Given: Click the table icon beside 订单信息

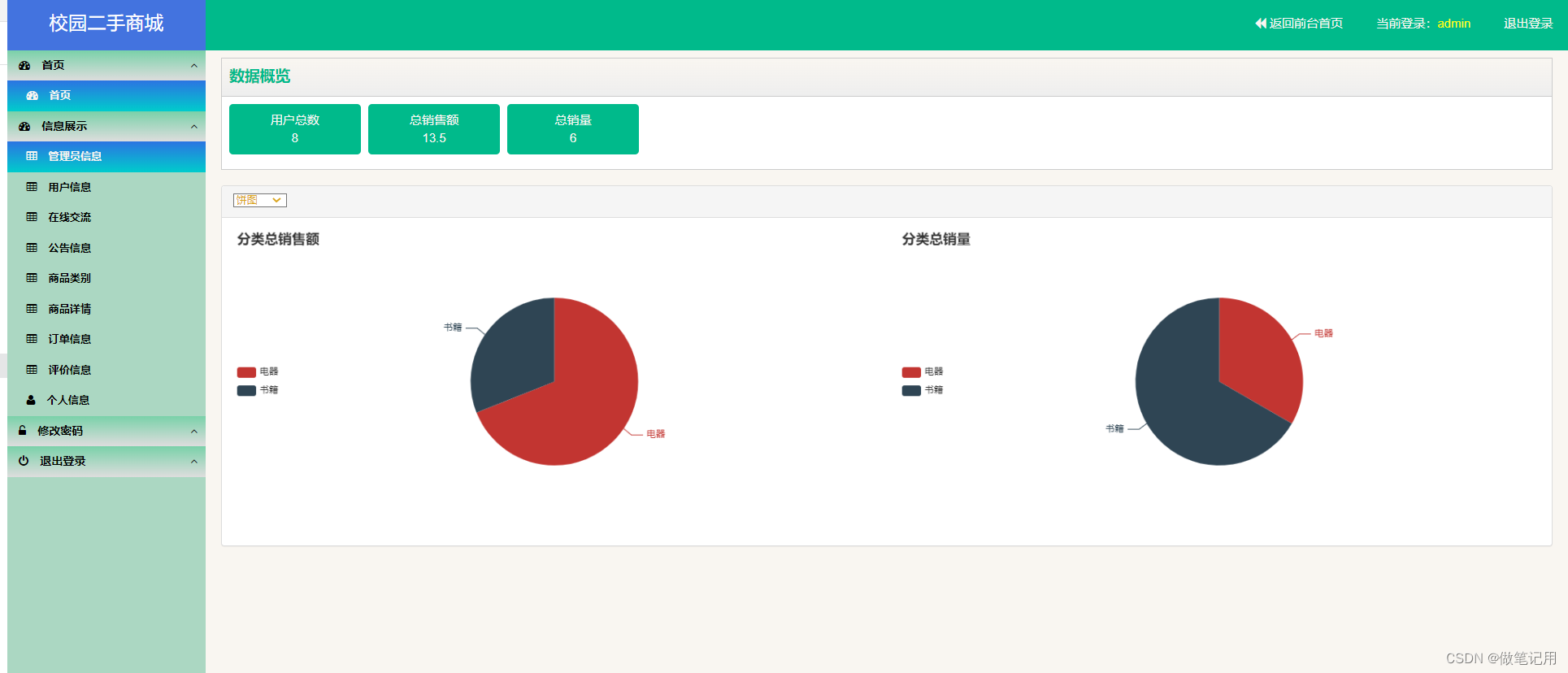Looking at the screenshot, I should (x=32, y=339).
